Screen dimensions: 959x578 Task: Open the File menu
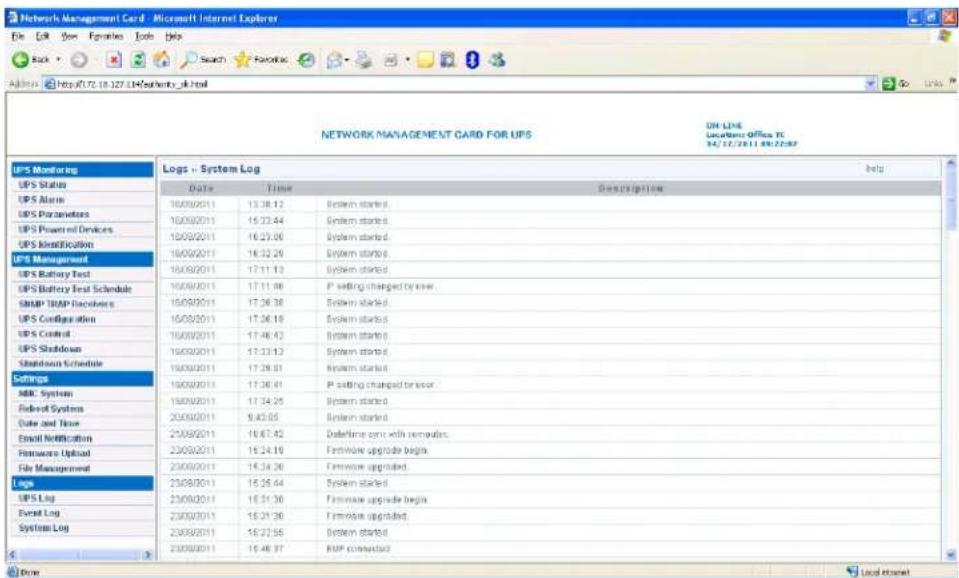[18, 37]
